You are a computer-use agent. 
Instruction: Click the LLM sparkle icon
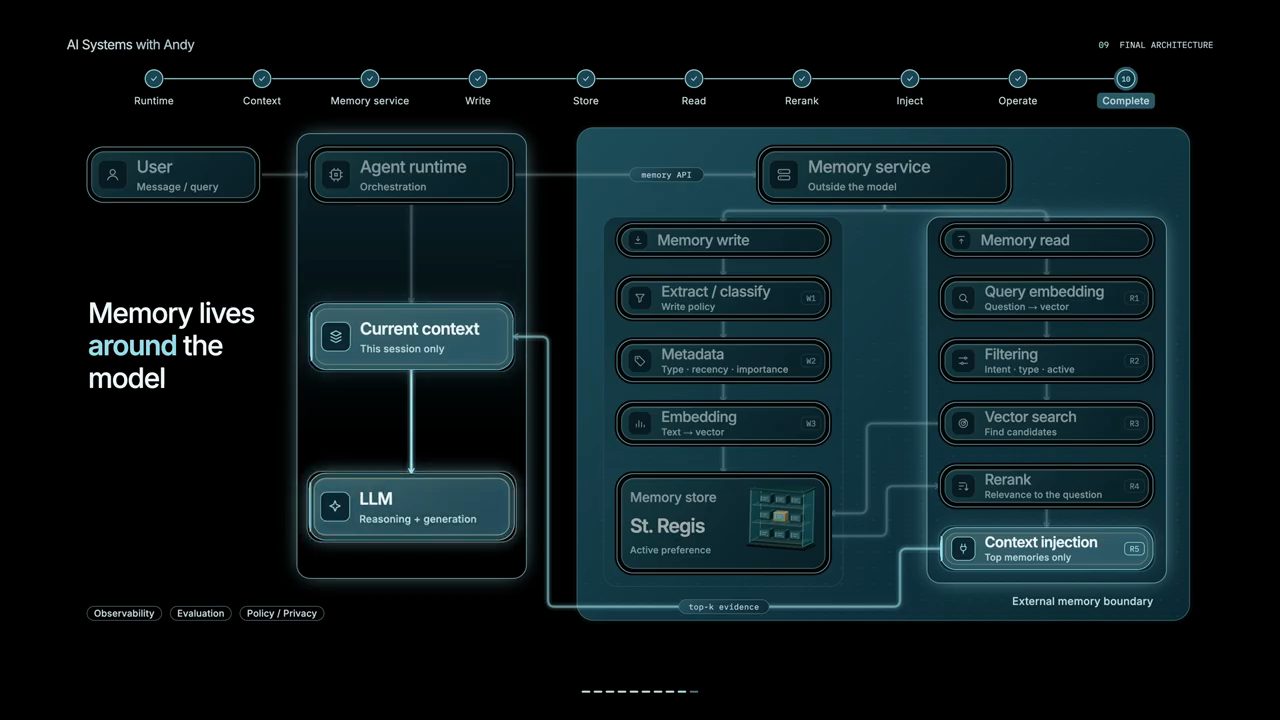point(335,507)
